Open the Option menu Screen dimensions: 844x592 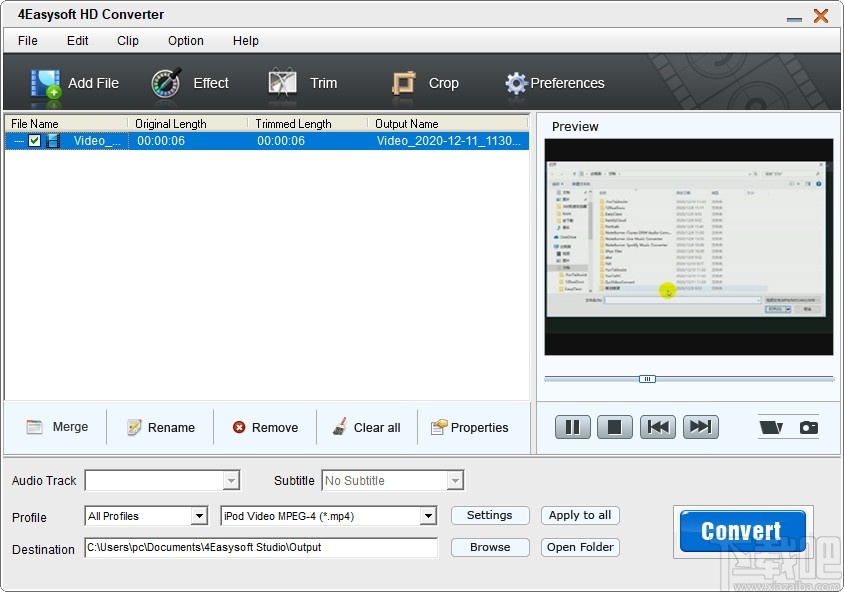185,41
